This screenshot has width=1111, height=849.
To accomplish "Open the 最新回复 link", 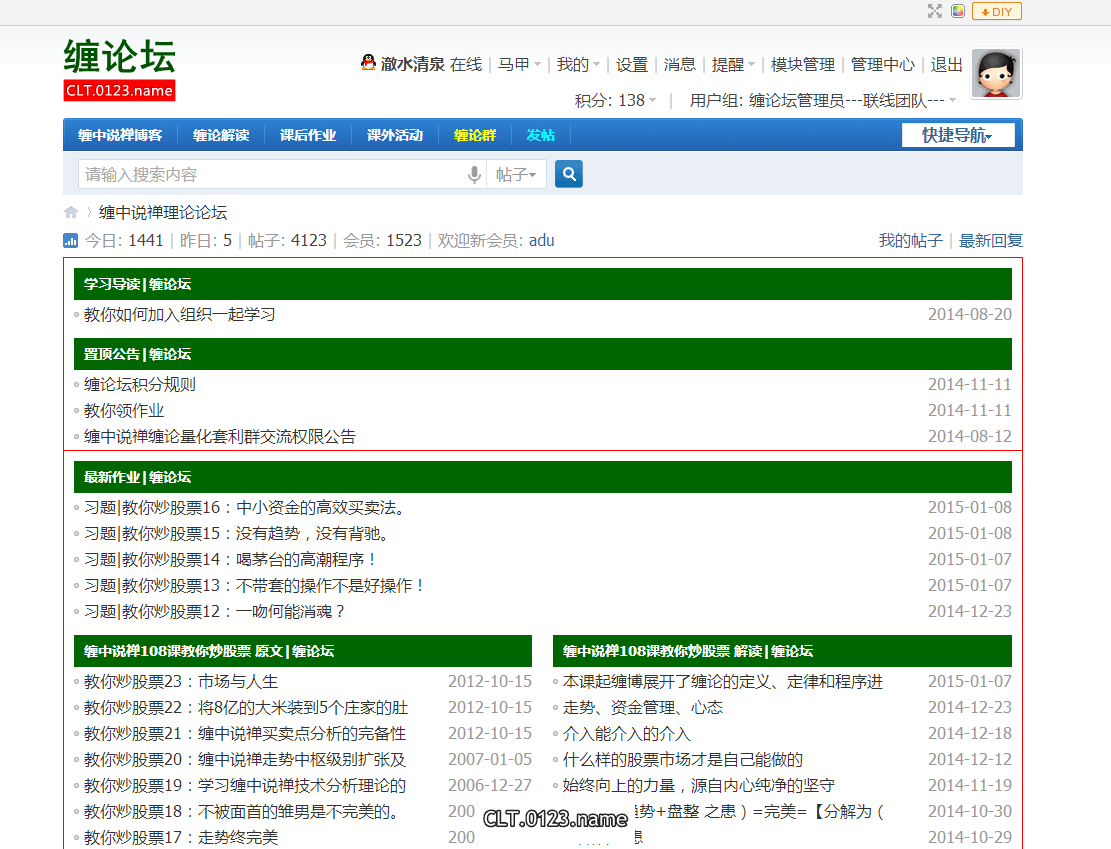I will (990, 240).
